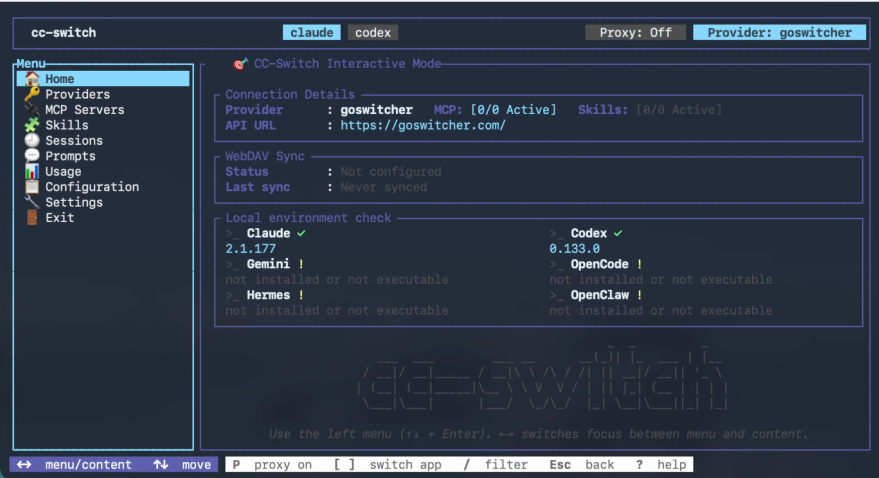Click the Skills: [0/0 Active] status
This screenshot has width=879, height=478.
(650, 110)
